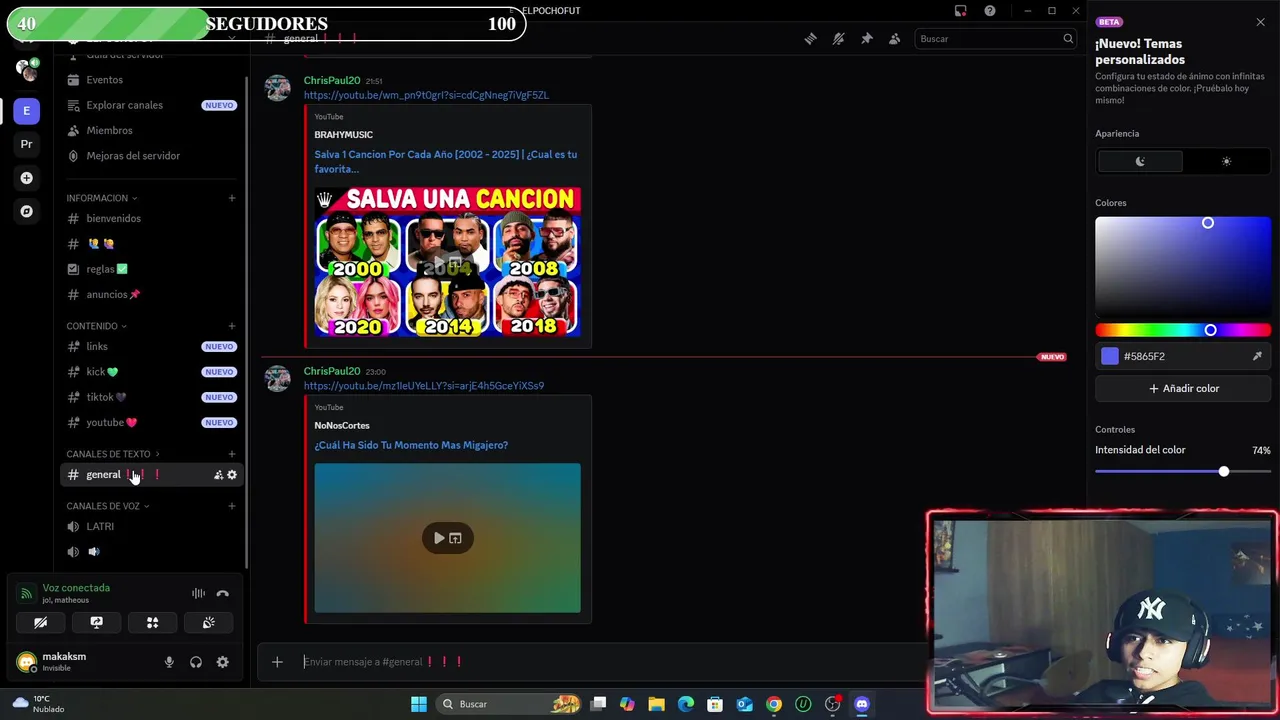
Task: Create invite for general channel
Action: (x=218, y=475)
